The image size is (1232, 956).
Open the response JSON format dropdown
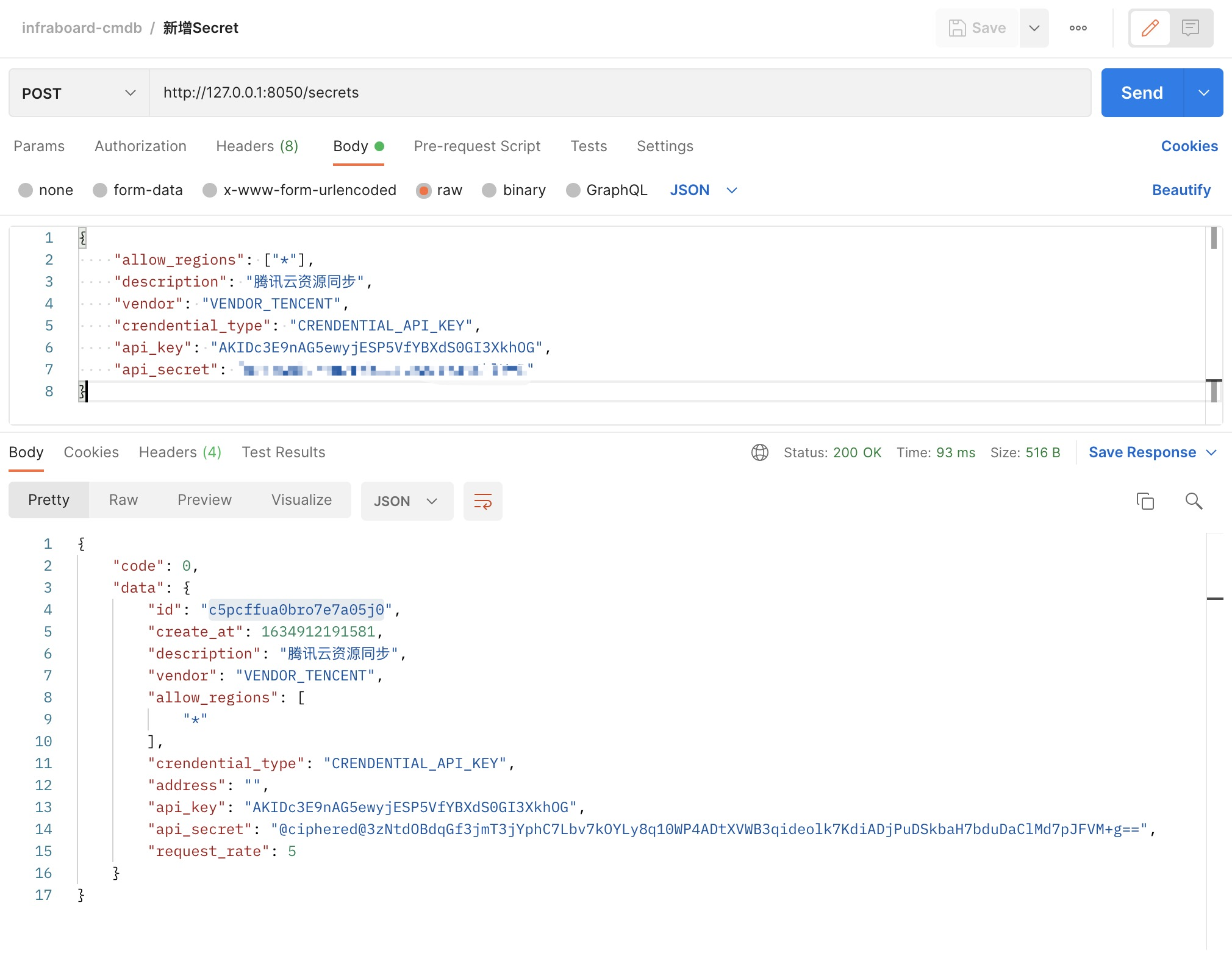pos(407,501)
